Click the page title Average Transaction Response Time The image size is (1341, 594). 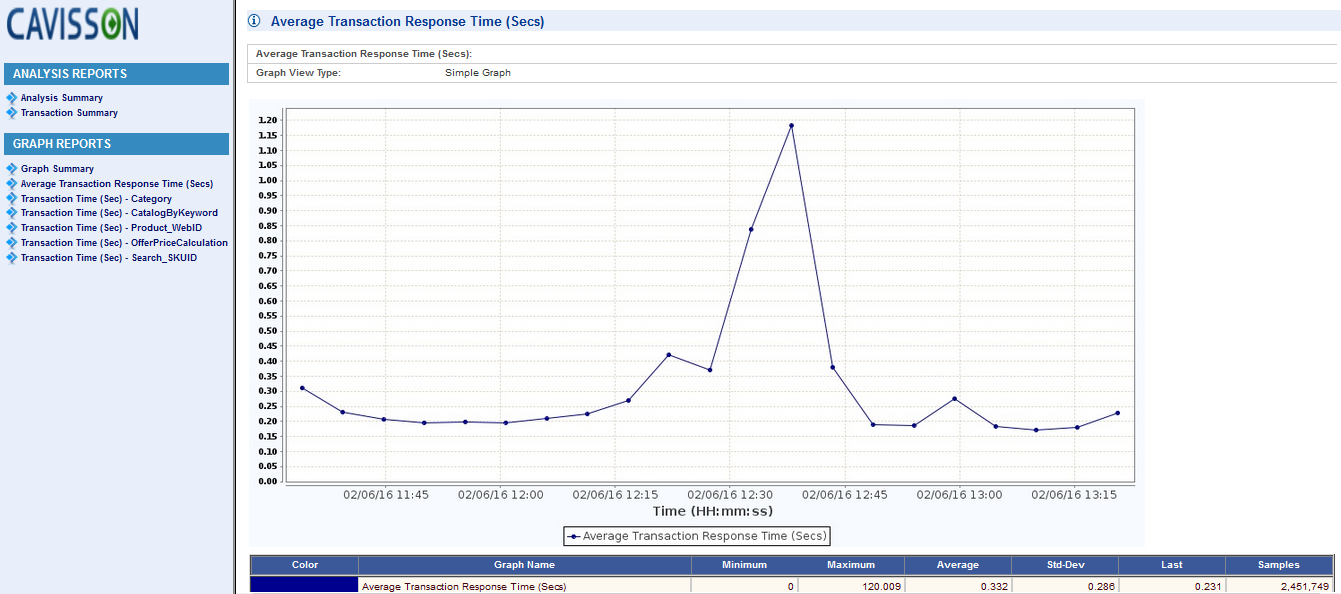click(x=408, y=21)
